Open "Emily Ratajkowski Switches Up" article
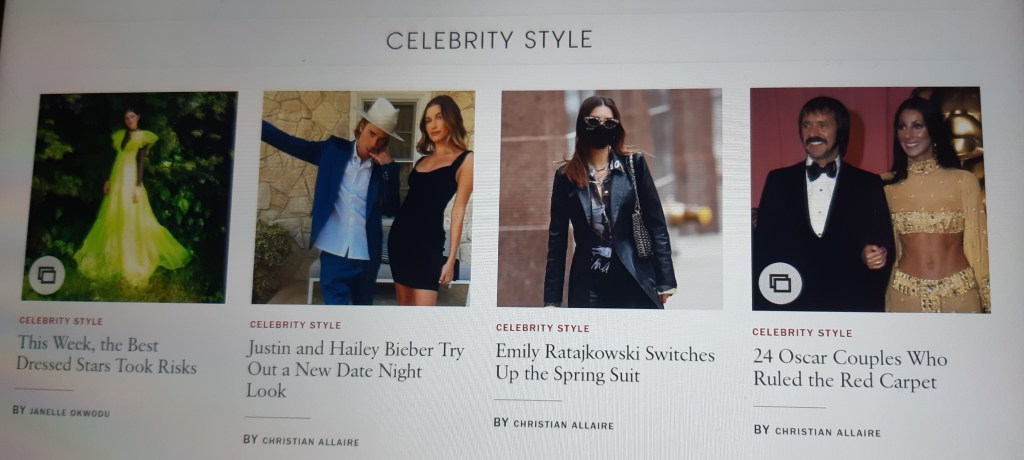1024x460 pixels. 605,364
